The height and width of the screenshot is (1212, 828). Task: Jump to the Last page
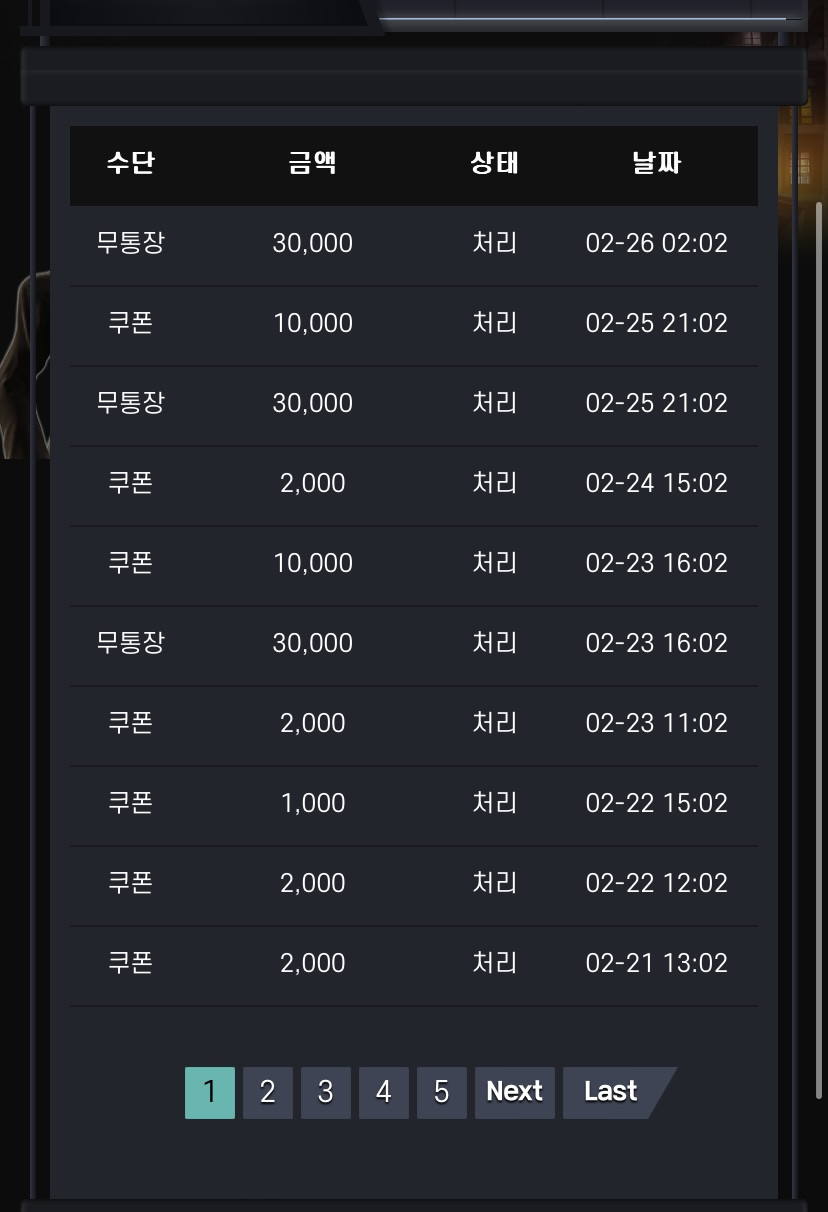pyautogui.click(x=613, y=1092)
